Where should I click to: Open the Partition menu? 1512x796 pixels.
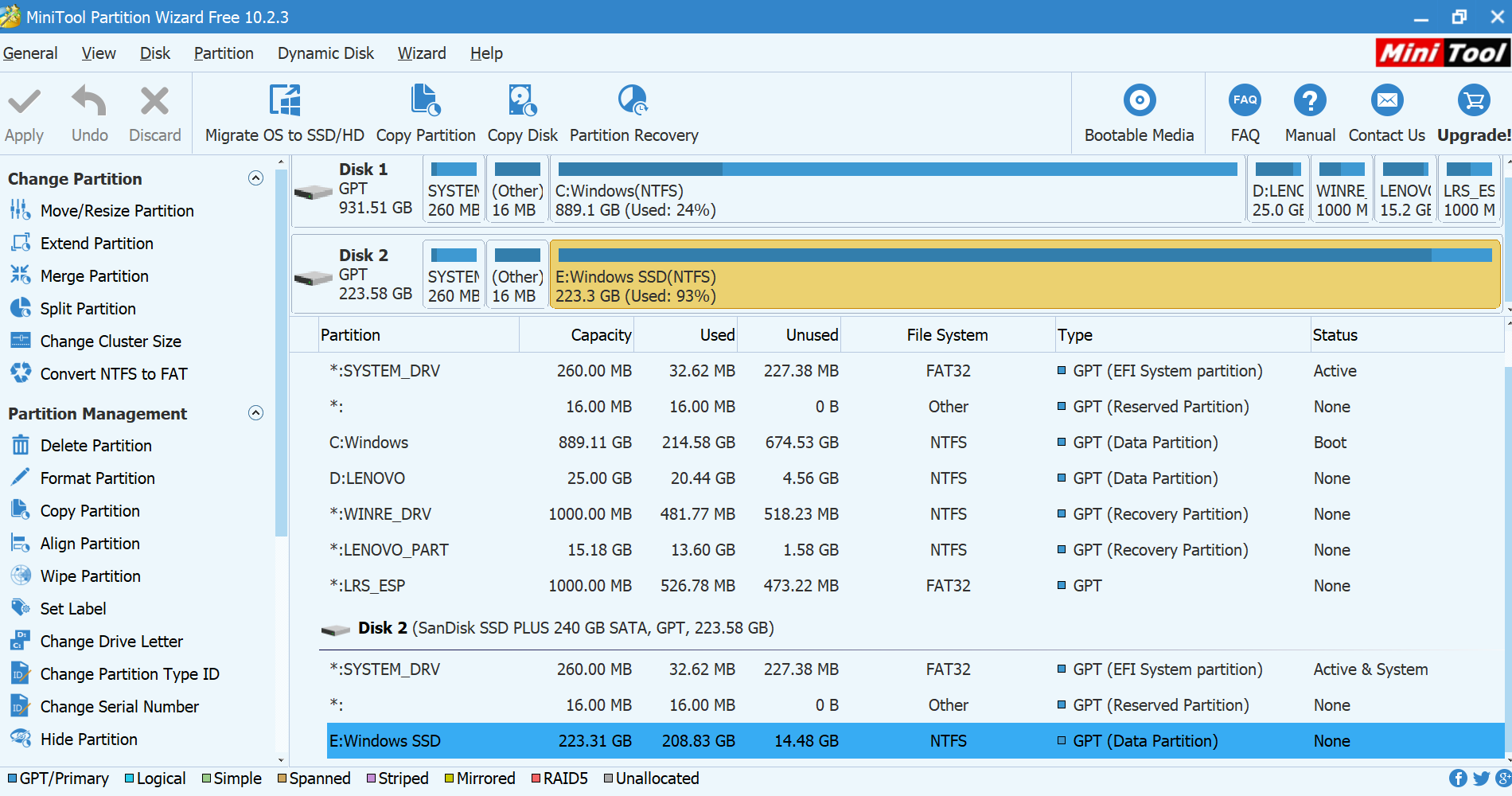(x=224, y=53)
